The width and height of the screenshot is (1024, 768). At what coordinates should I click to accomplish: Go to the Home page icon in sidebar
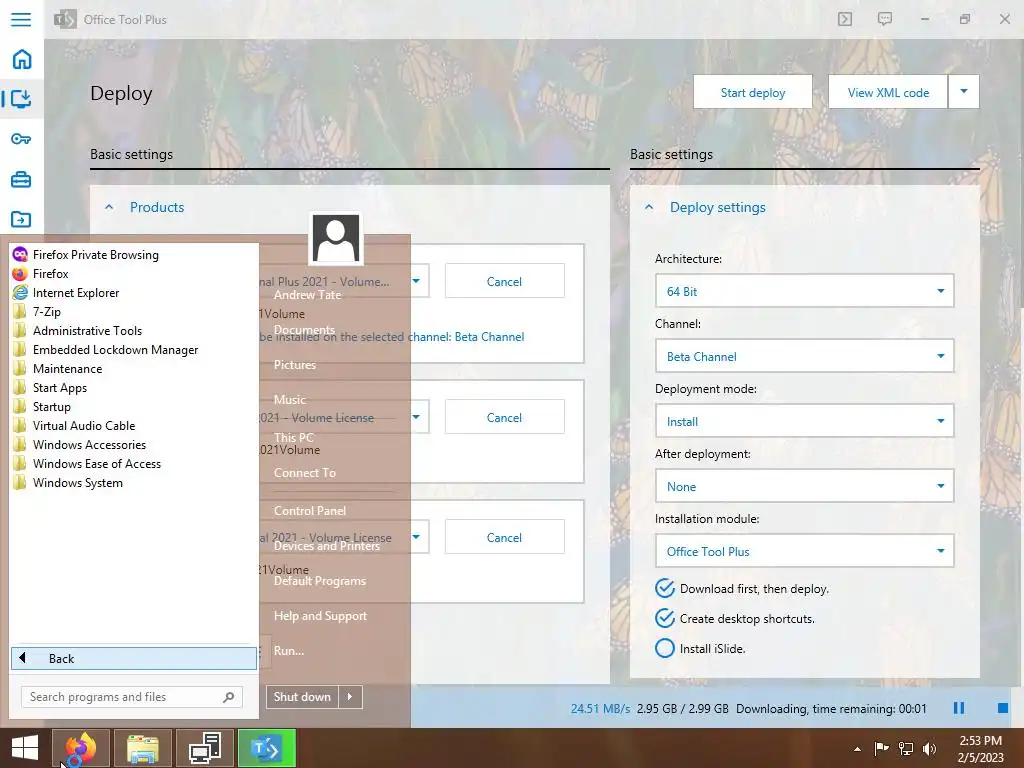tap(22, 59)
